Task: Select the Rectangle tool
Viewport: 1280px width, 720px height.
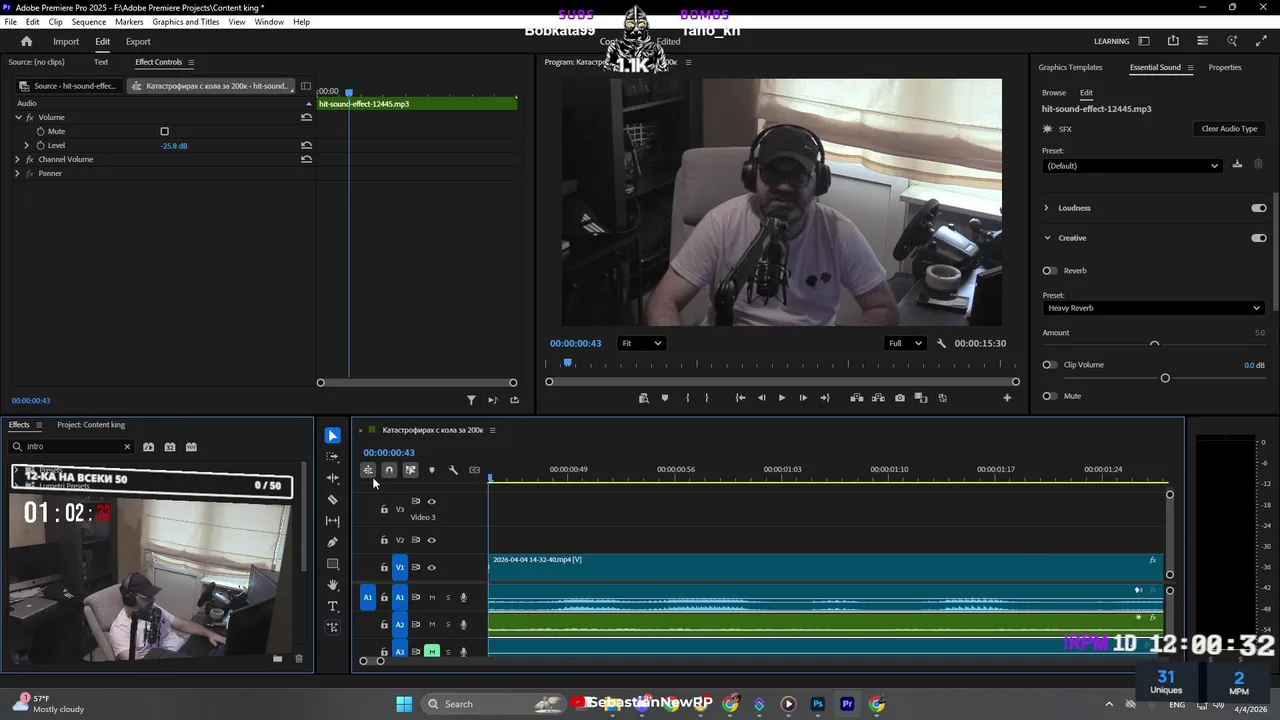Action: pos(333,564)
